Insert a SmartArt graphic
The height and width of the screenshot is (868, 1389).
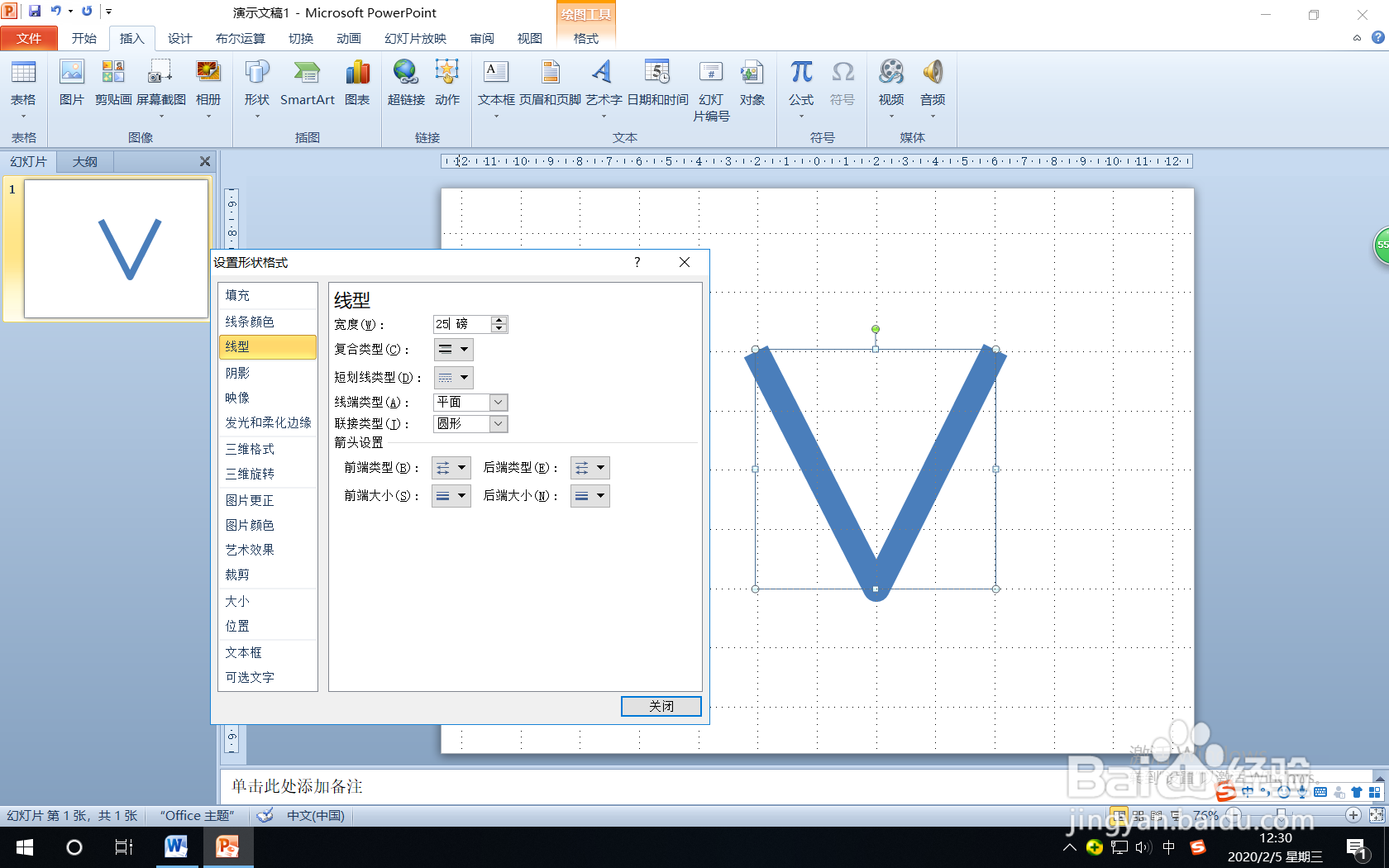[307, 85]
